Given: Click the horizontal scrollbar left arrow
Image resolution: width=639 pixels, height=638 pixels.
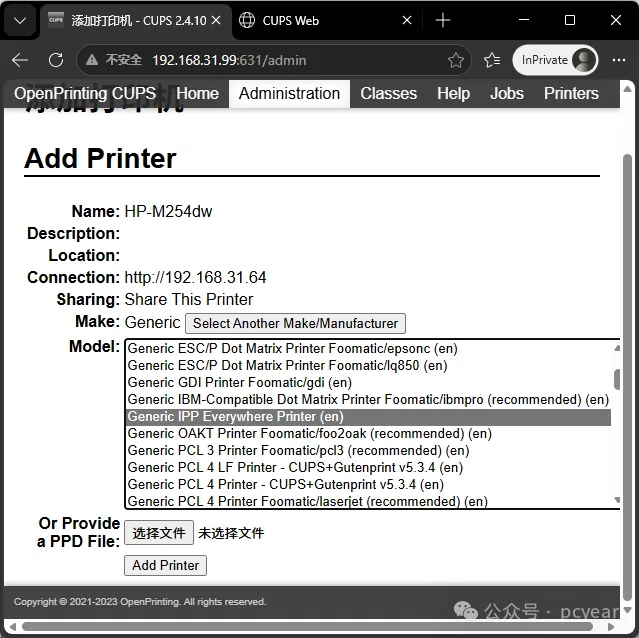Looking at the screenshot, I should [x=13, y=627].
